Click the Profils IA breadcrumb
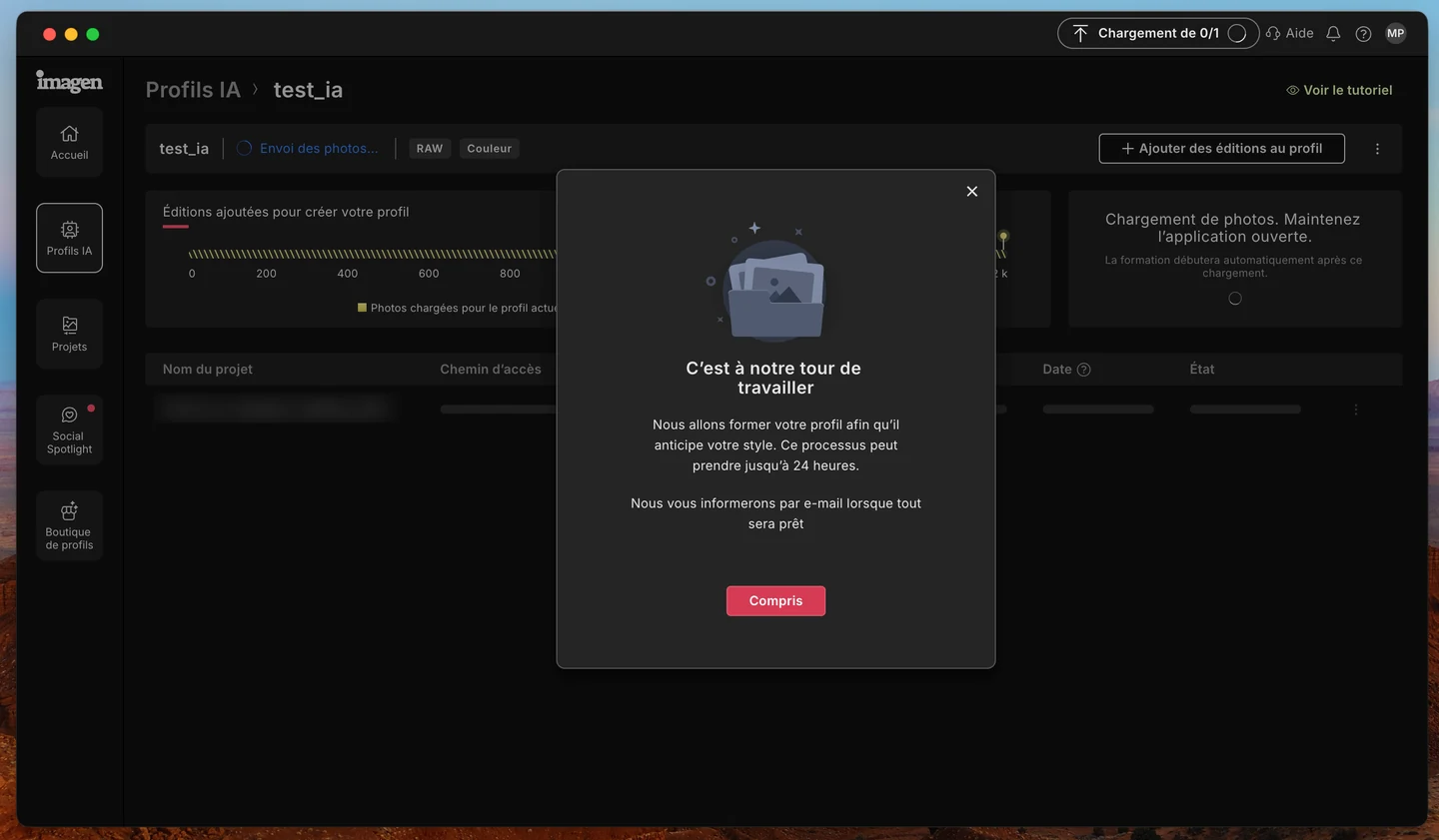Viewport: 1439px width, 840px height. coord(193,90)
